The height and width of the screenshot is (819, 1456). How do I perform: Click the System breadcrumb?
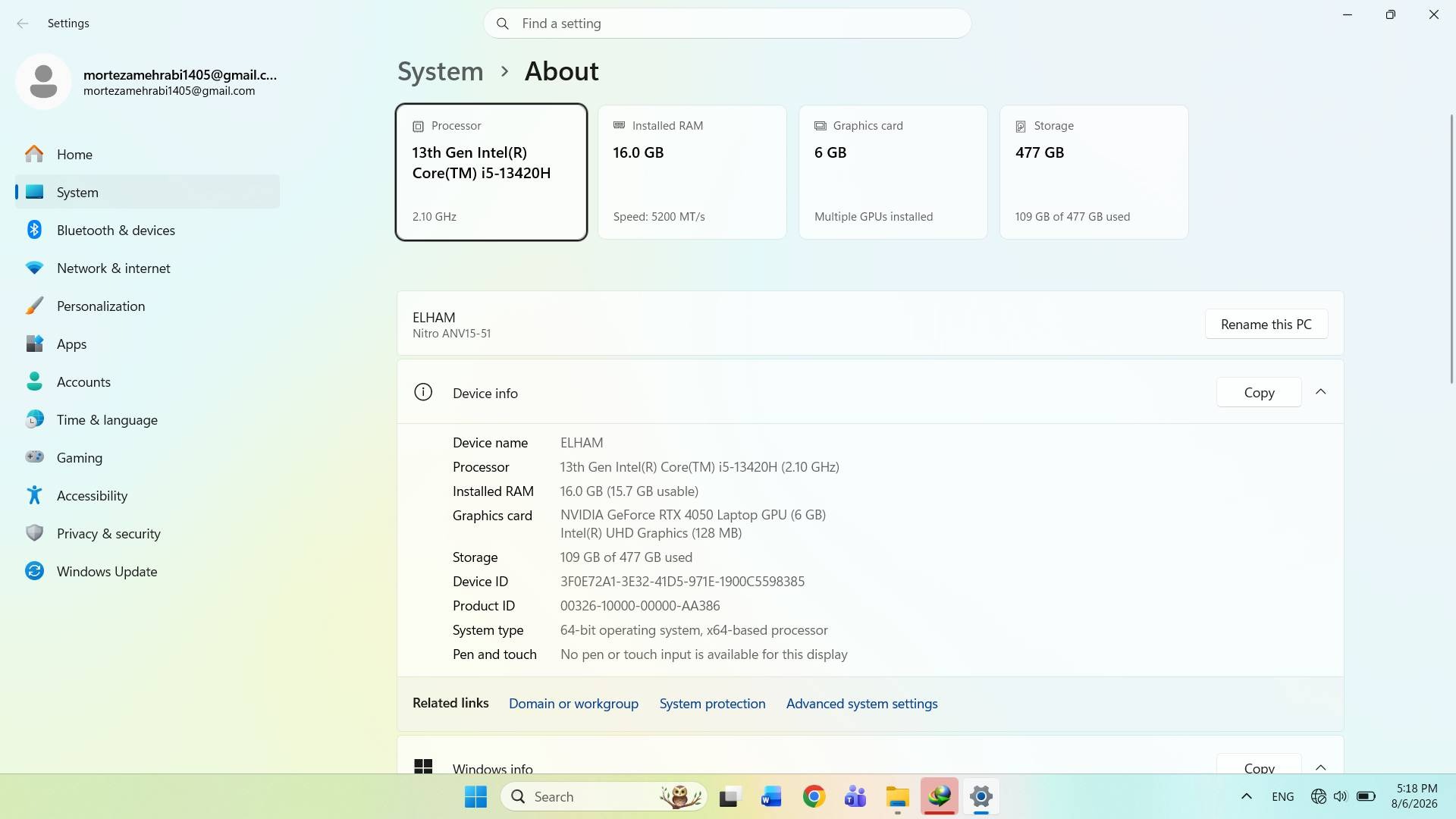pos(440,71)
